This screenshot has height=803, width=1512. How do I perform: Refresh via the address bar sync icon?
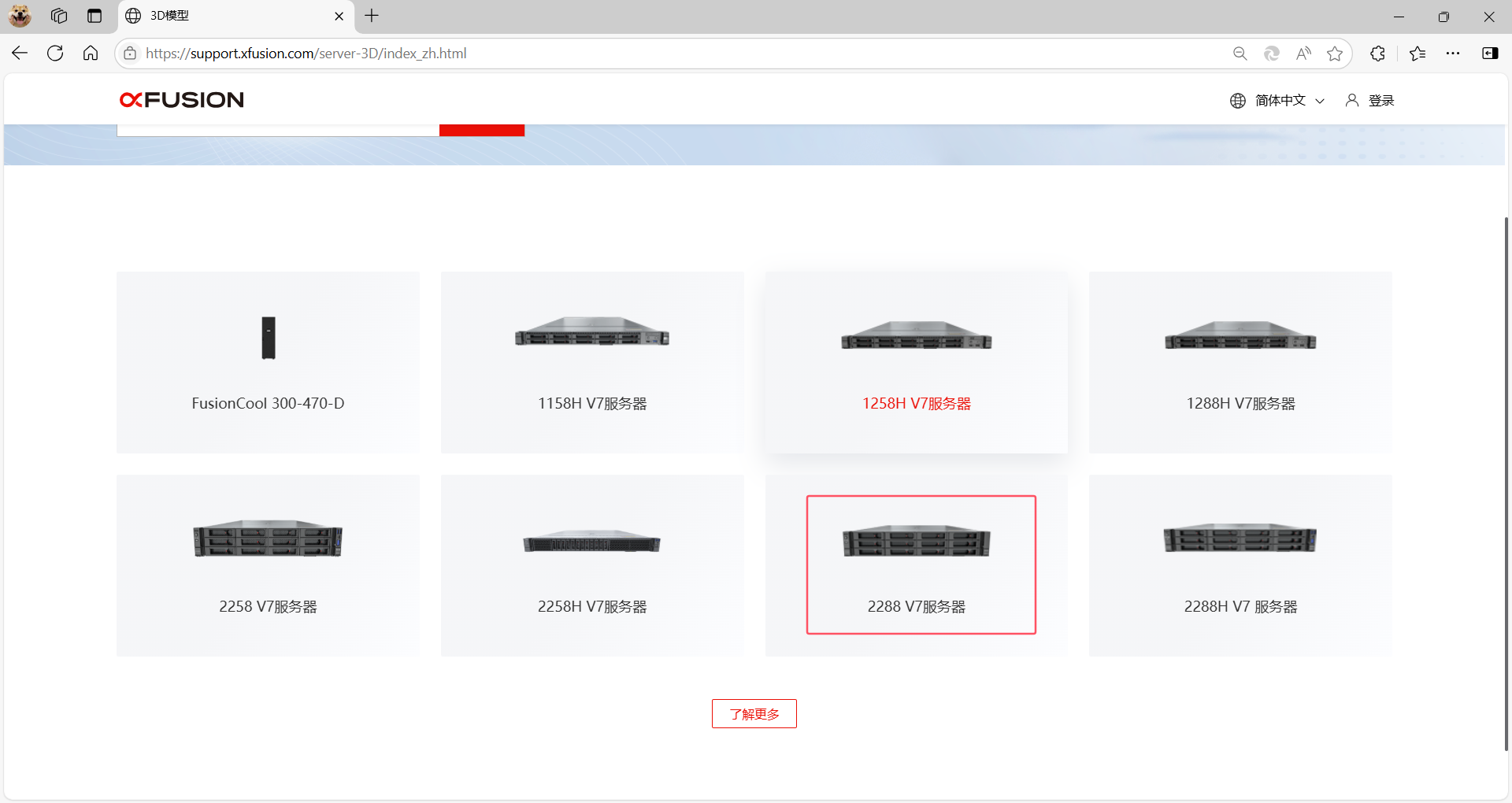1271,54
